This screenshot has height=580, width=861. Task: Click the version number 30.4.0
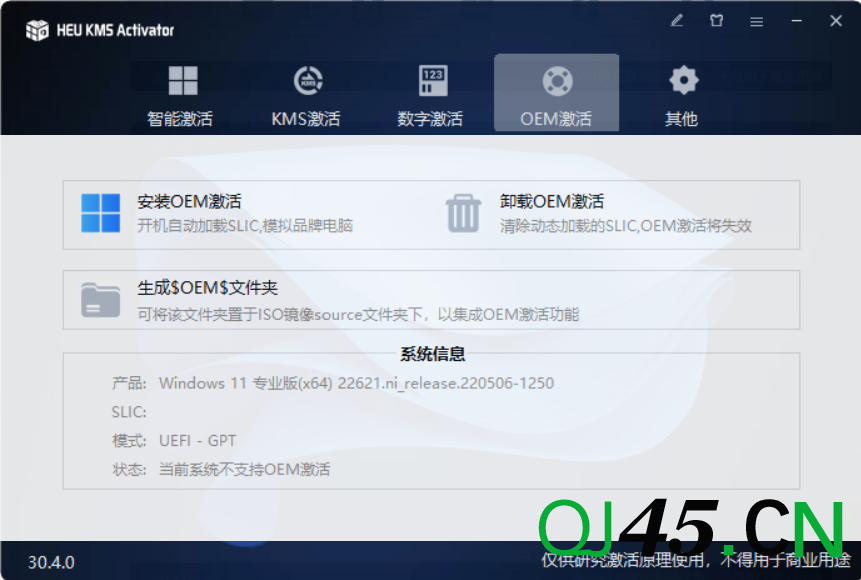tap(51, 562)
